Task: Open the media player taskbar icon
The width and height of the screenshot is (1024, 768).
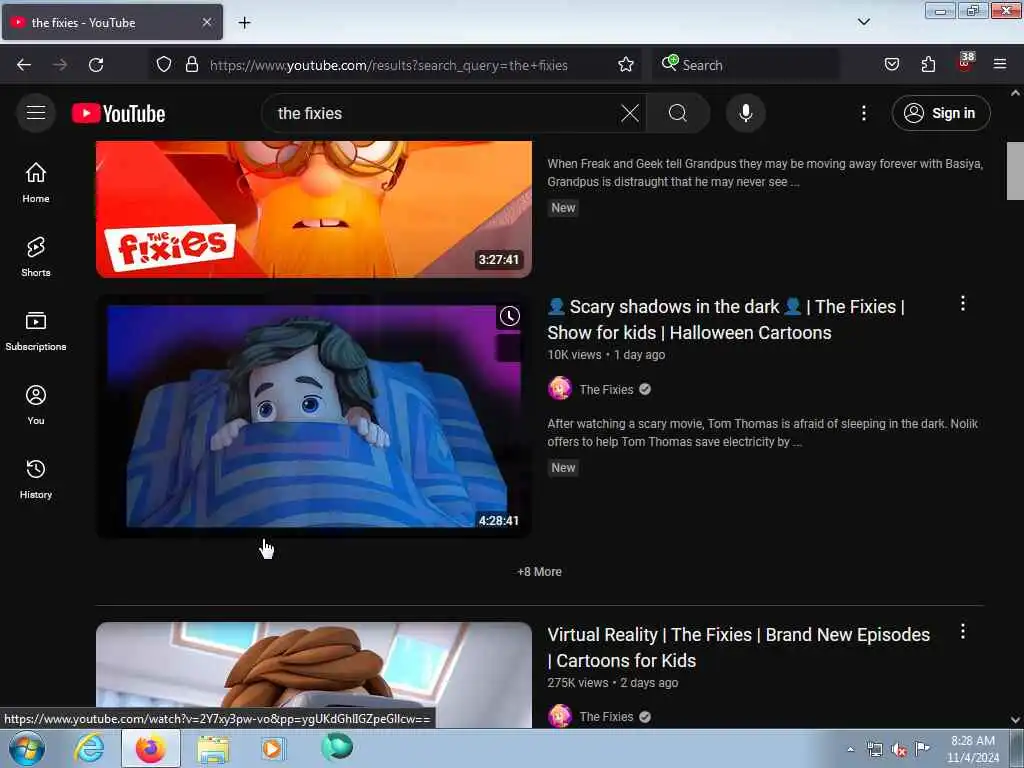Action: 273,749
